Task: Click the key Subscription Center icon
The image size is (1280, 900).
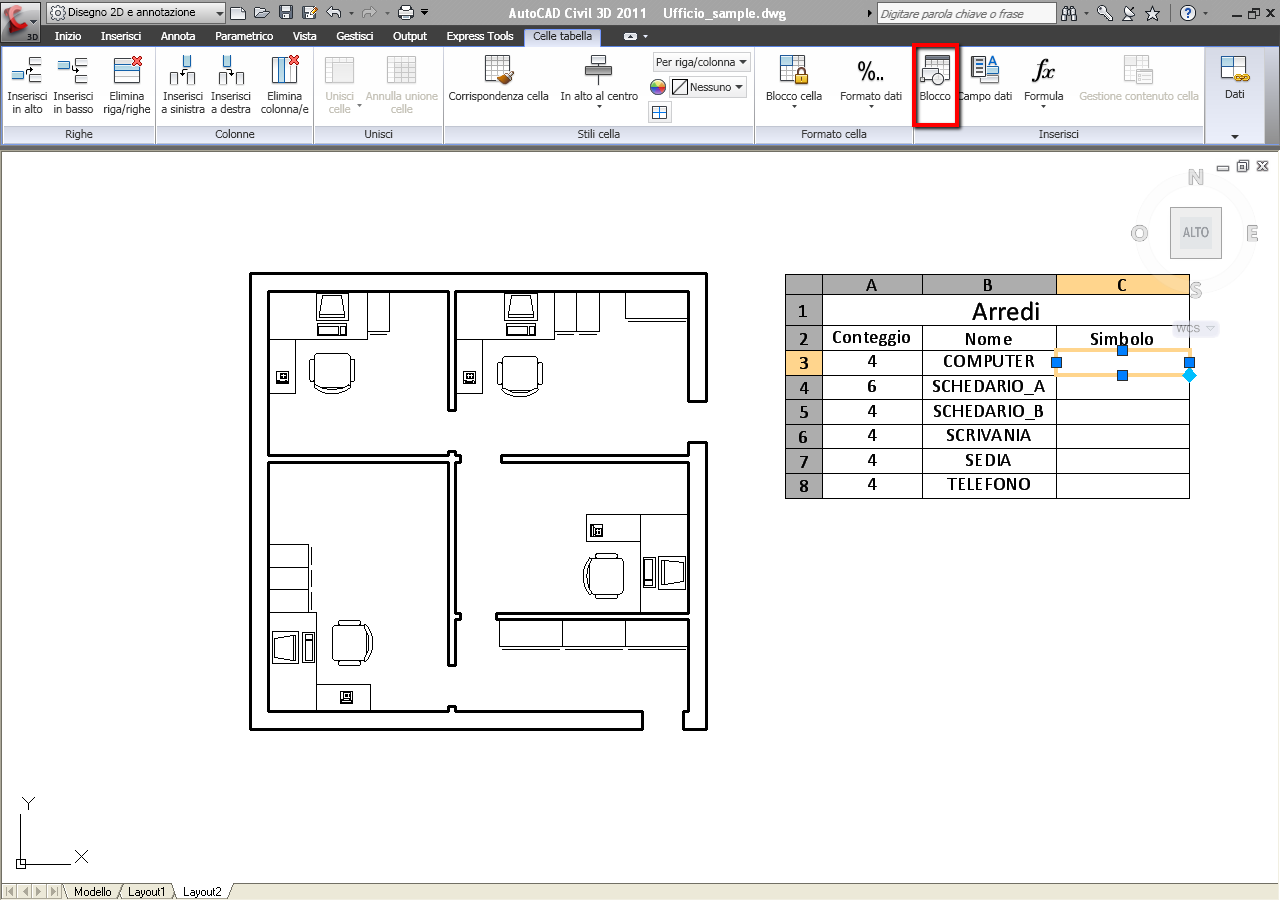Action: coord(1105,13)
